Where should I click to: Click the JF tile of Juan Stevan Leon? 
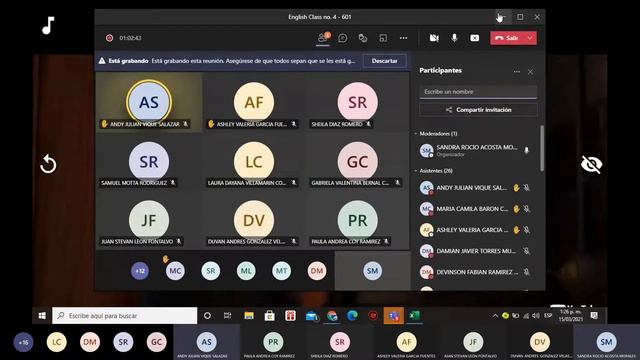pos(149,221)
